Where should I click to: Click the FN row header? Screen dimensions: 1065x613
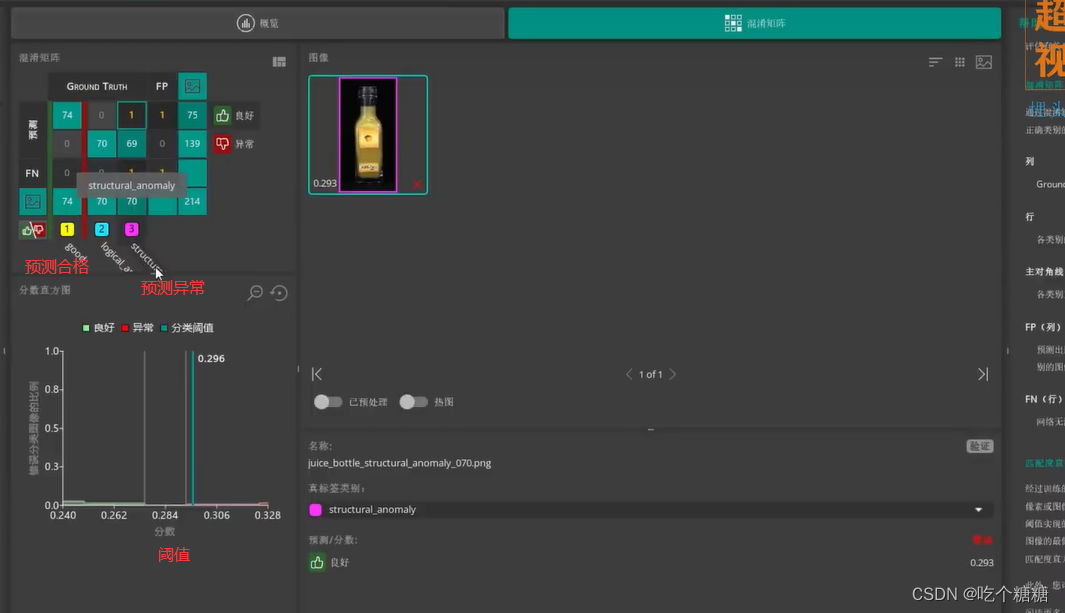pos(32,173)
